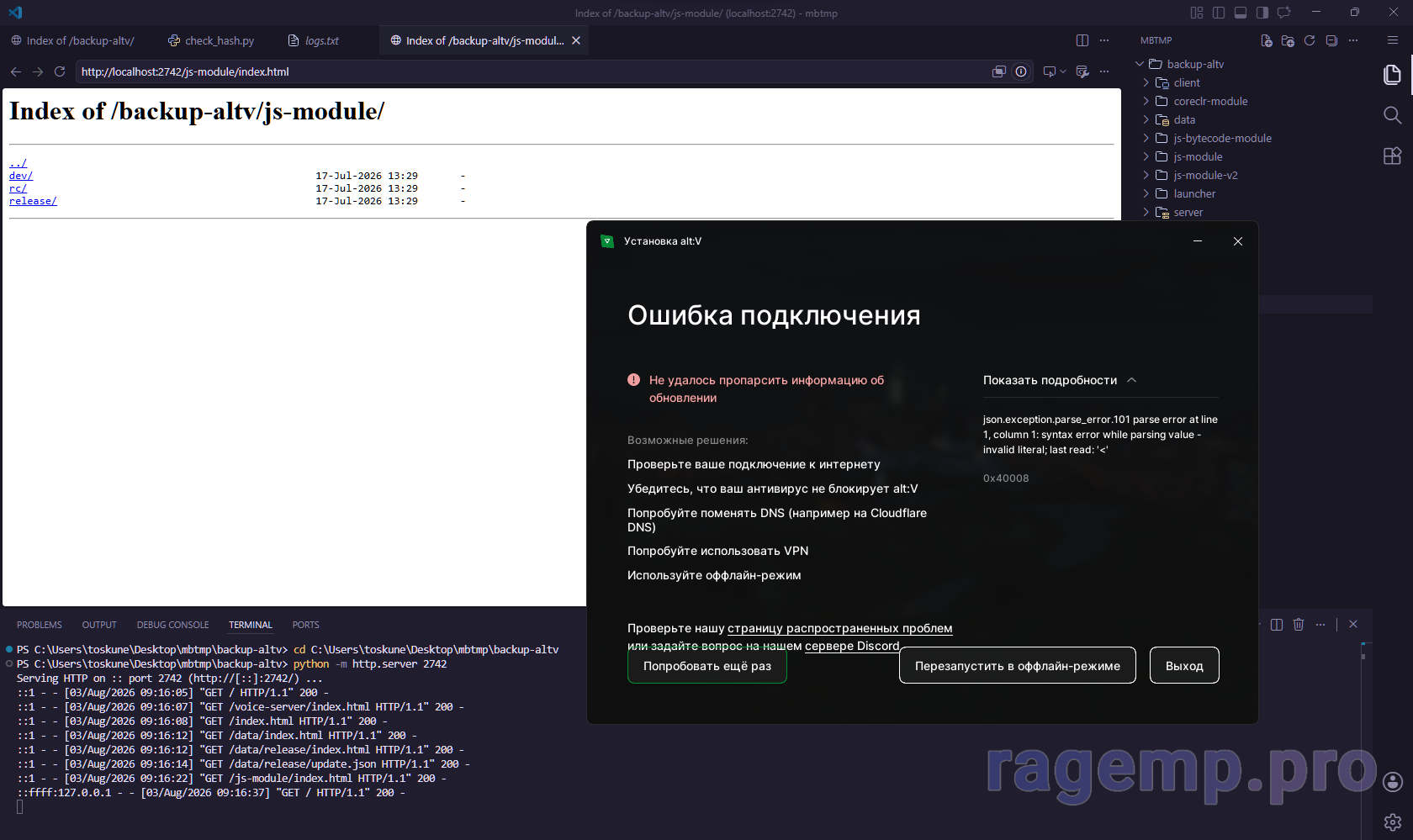
Task: Collapse the Показать подробности details section
Action: (x=1060, y=380)
